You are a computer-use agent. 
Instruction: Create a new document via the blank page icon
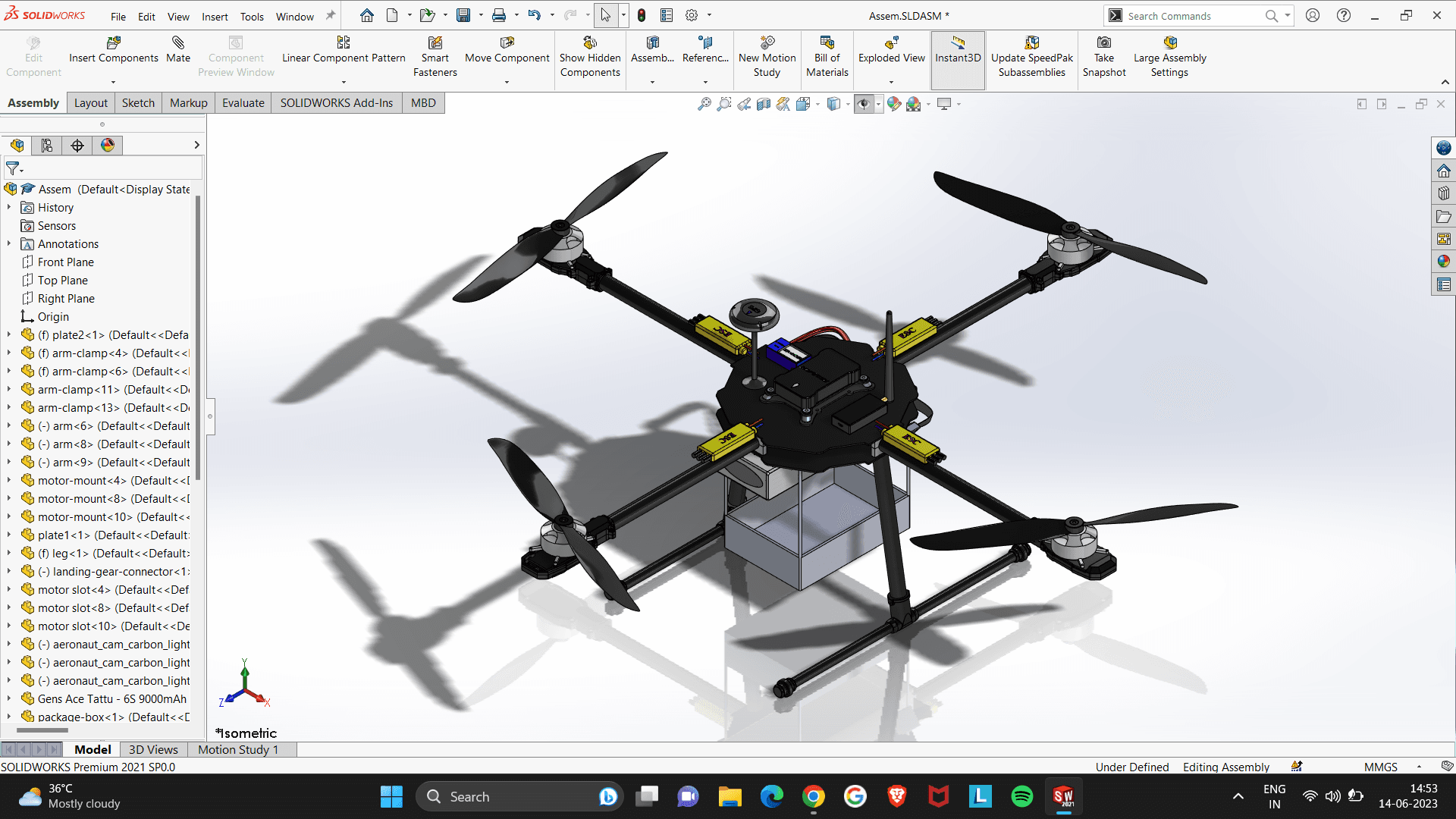392,15
